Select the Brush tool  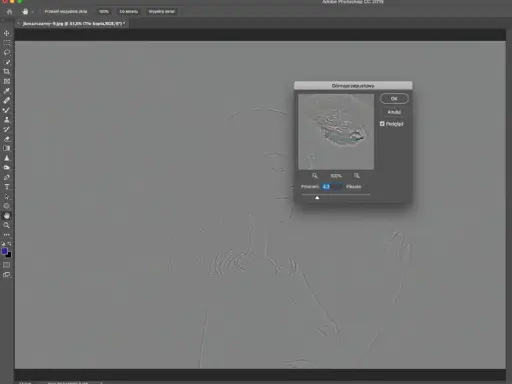(x=7, y=110)
